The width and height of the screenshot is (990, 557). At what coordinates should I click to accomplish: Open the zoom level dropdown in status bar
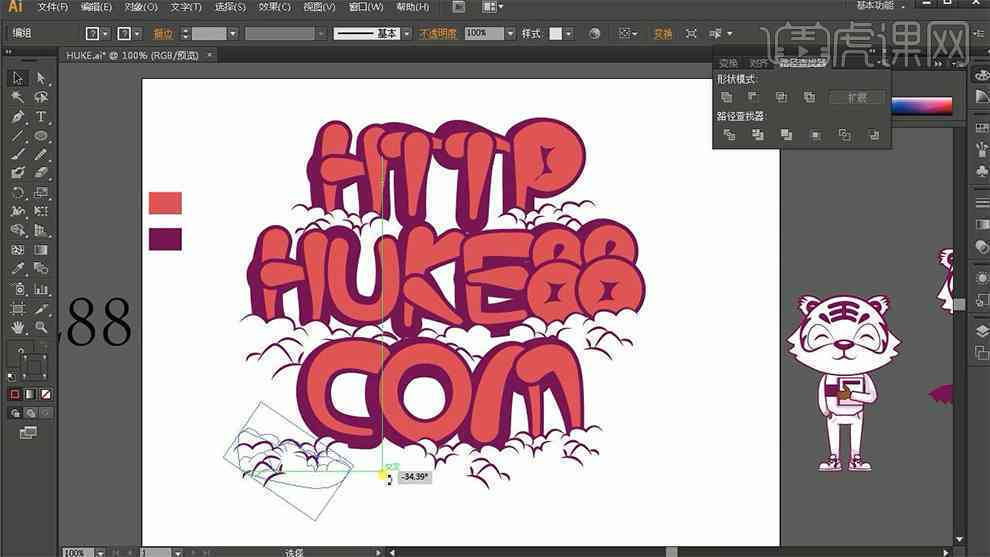[x=100, y=553]
